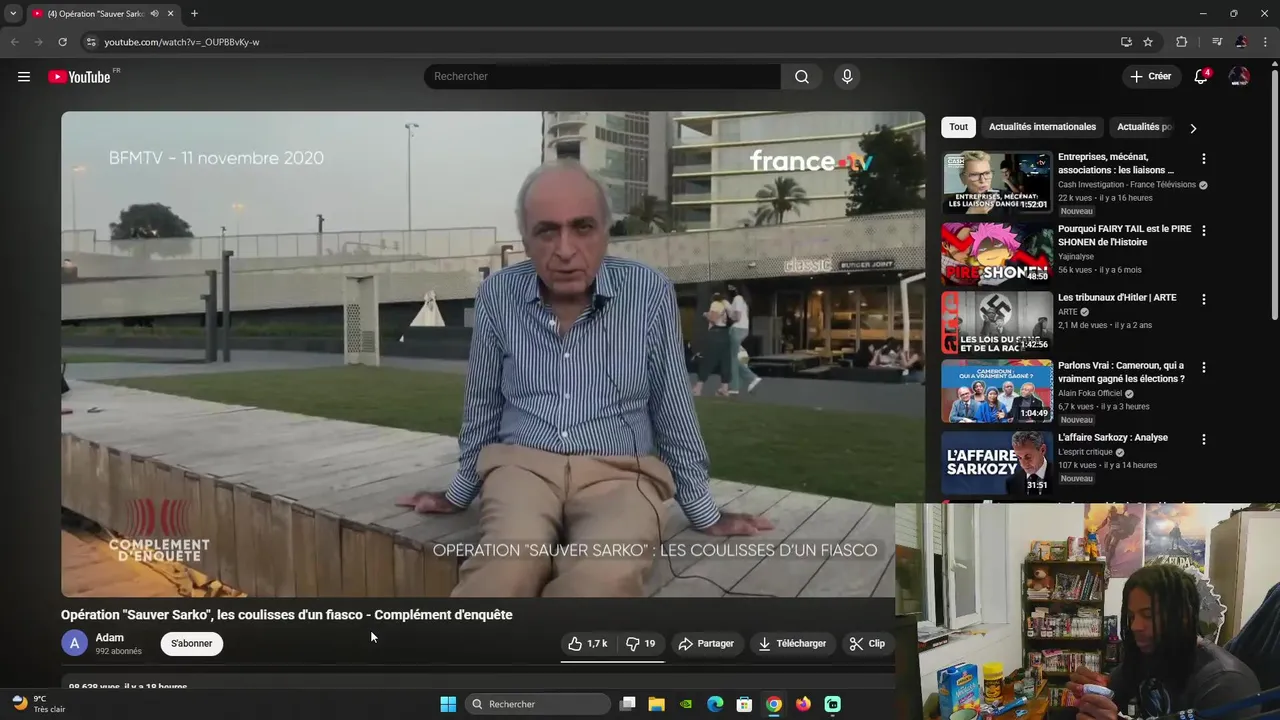Open options for FAIRY TAIL video
The height and width of the screenshot is (720, 1280).
[1204, 231]
